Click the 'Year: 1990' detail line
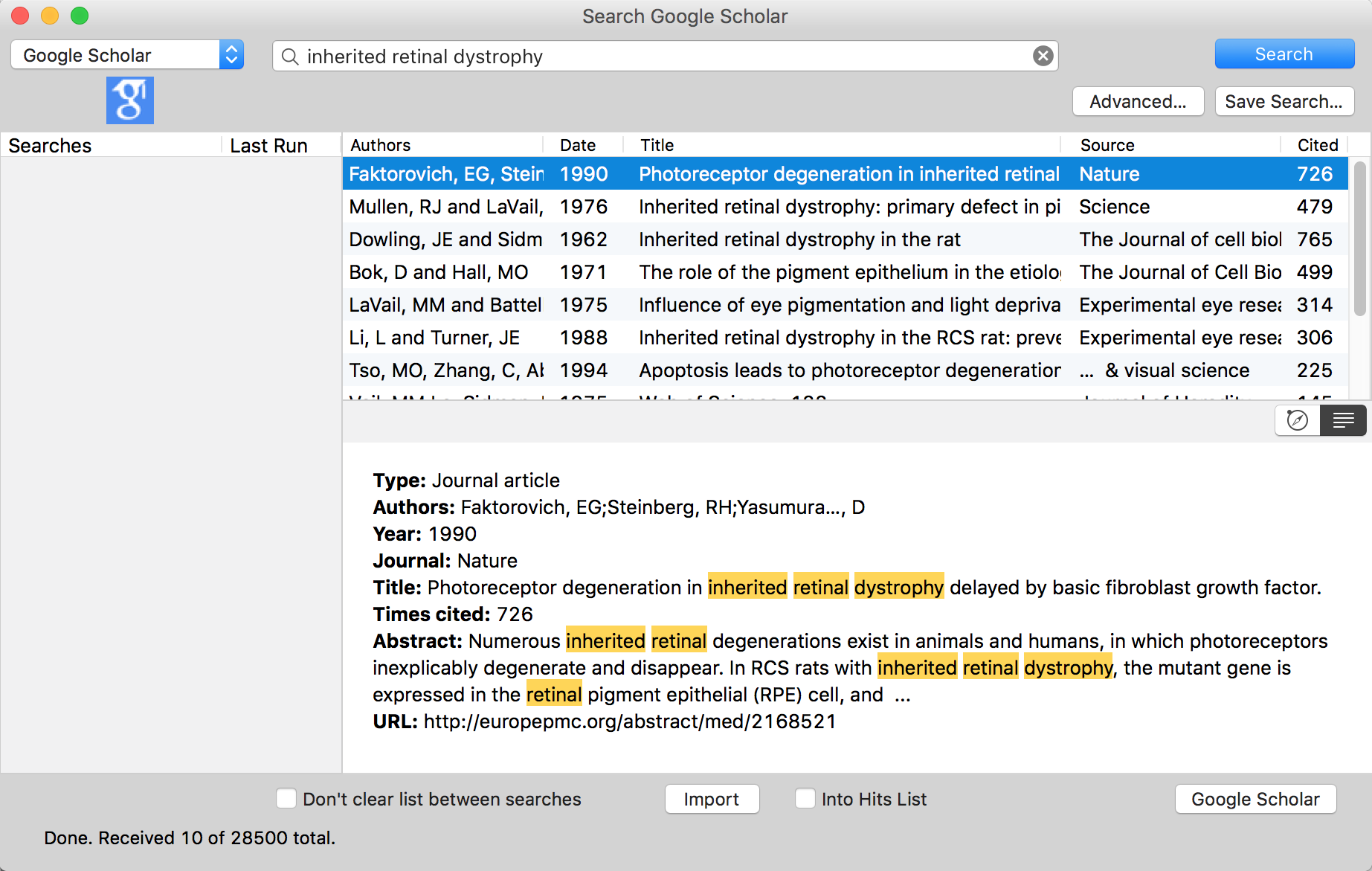This screenshot has width=1372, height=871. (425, 534)
